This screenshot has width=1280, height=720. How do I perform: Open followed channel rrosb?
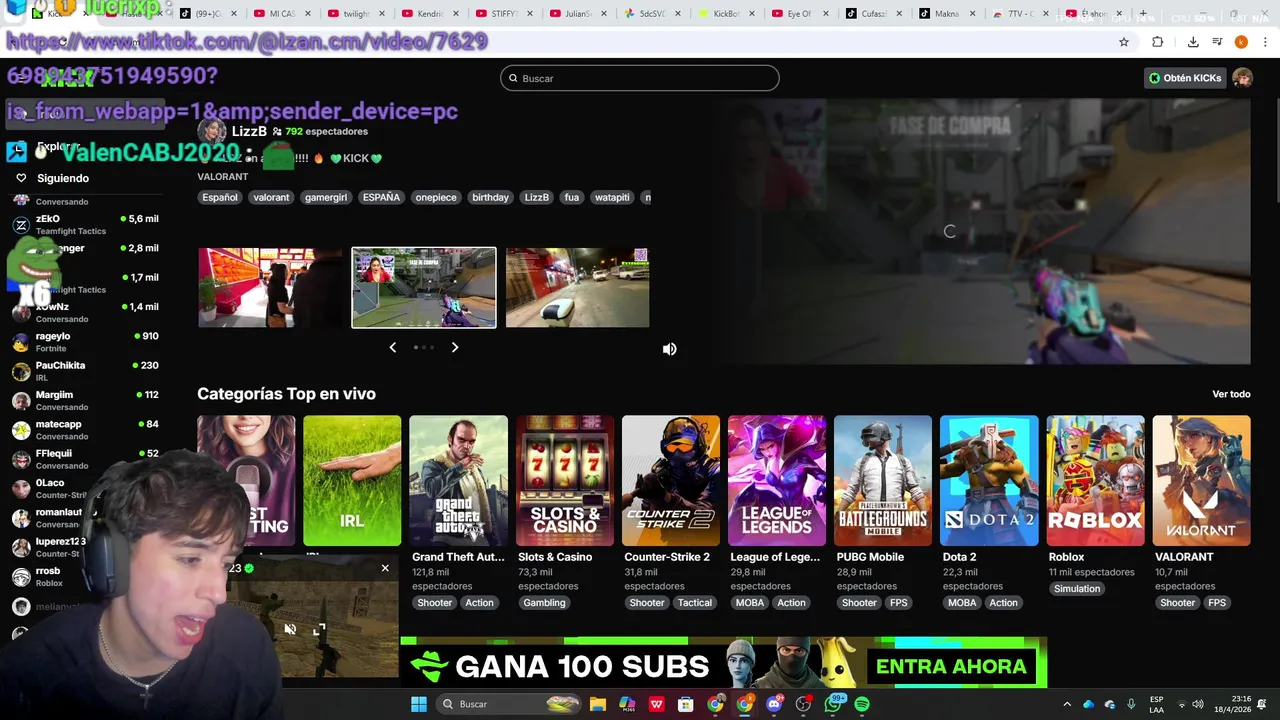click(48, 577)
